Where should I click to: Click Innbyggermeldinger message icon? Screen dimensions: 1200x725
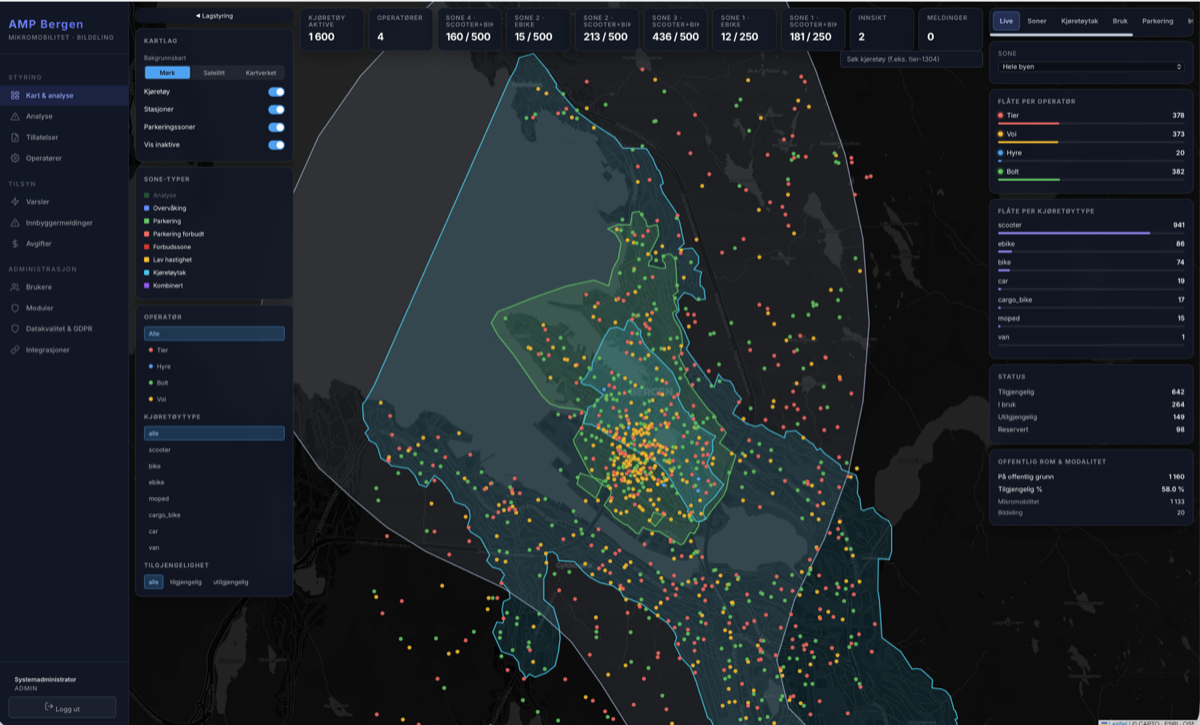(x=15, y=222)
